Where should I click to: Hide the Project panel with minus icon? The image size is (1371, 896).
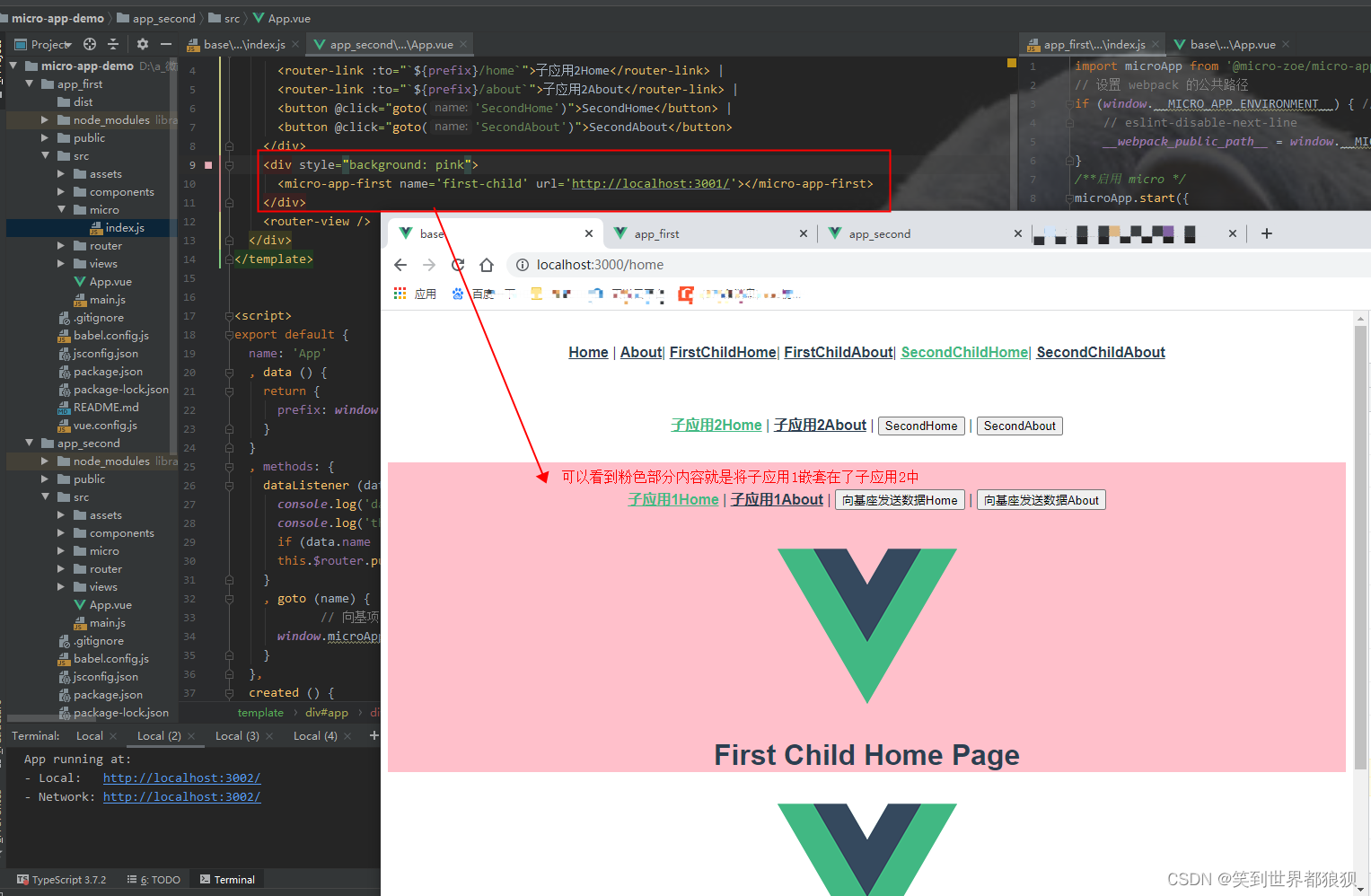click(165, 44)
